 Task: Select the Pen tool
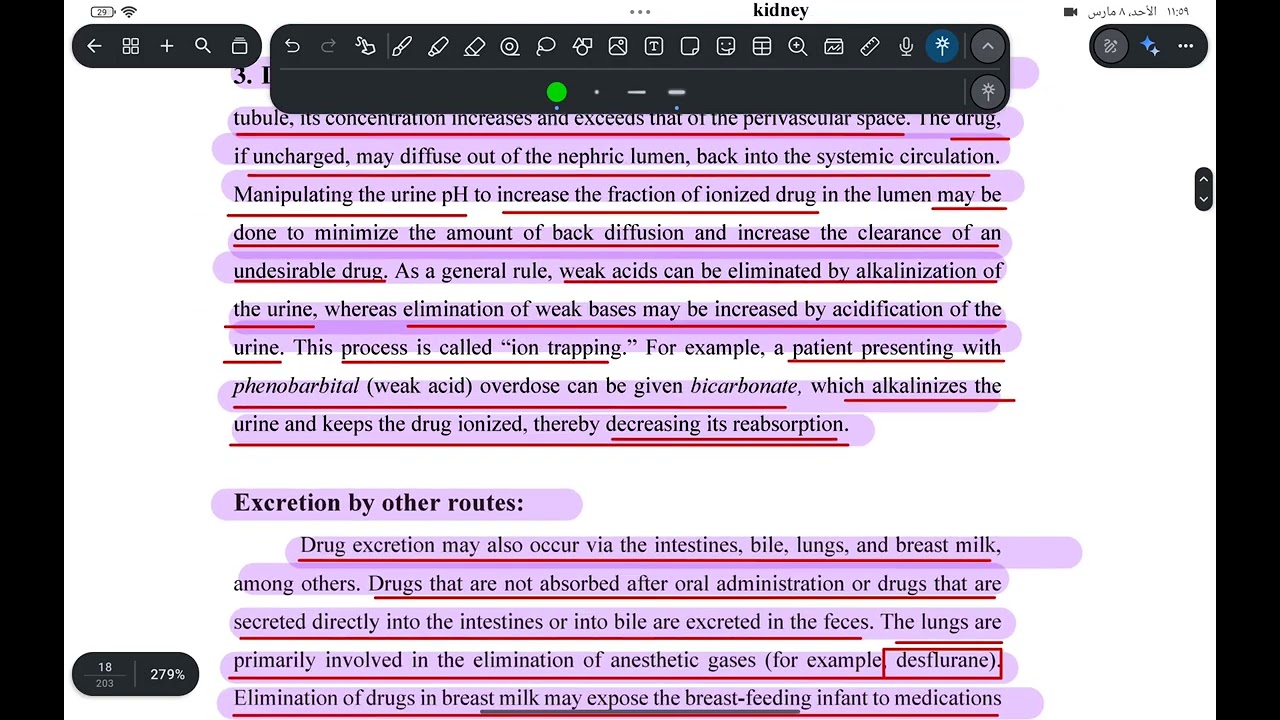click(x=401, y=46)
